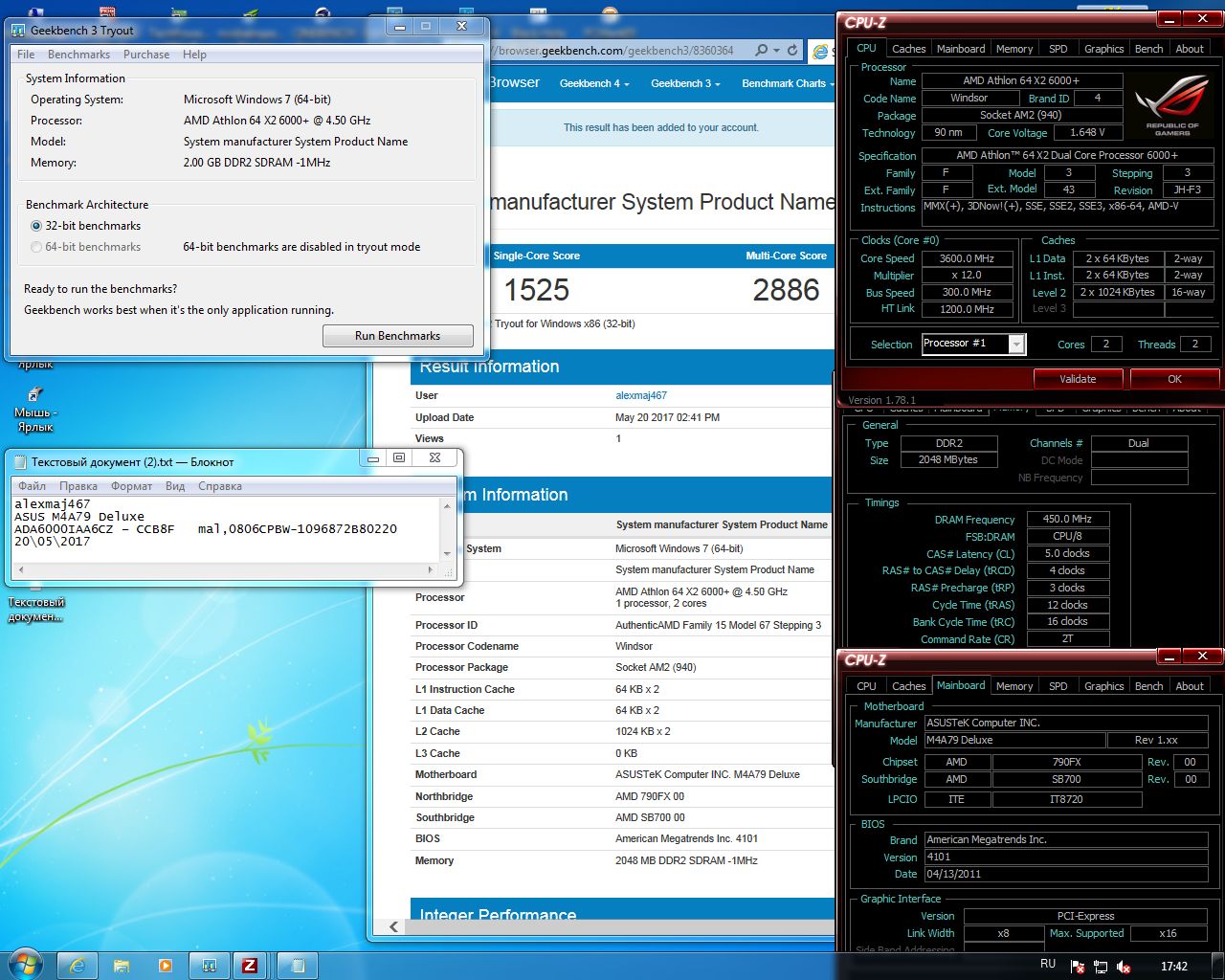Click the network tray icon
This screenshot has height=980, width=1225.
pyautogui.click(x=1101, y=967)
